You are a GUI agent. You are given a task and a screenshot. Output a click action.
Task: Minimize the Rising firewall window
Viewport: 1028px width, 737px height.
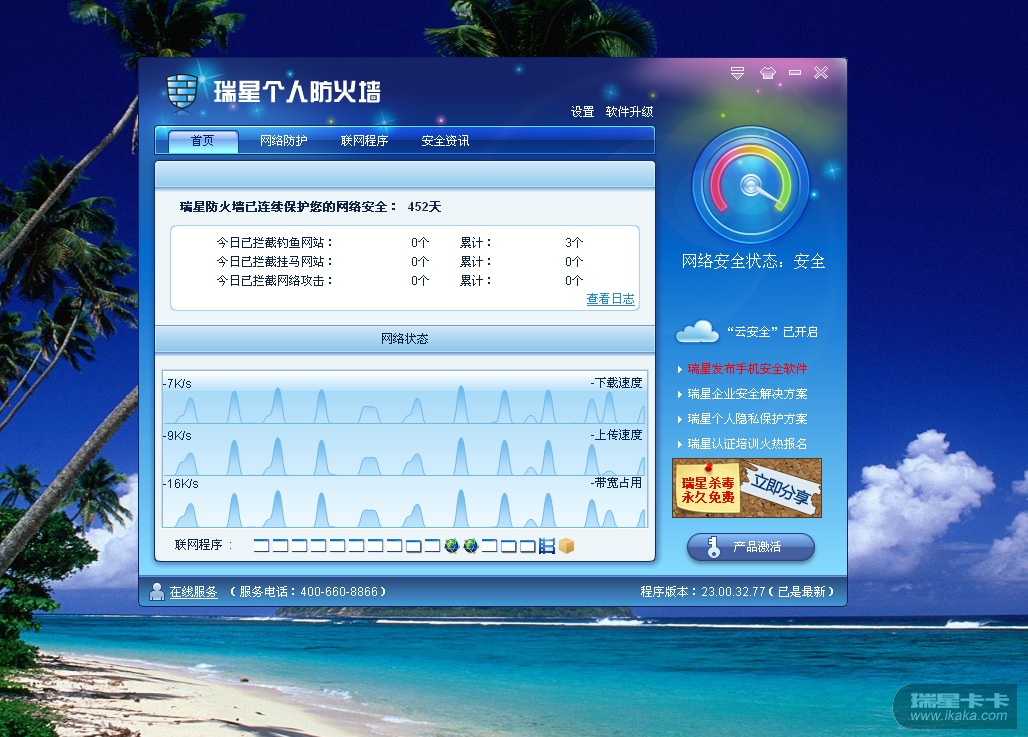[x=795, y=72]
